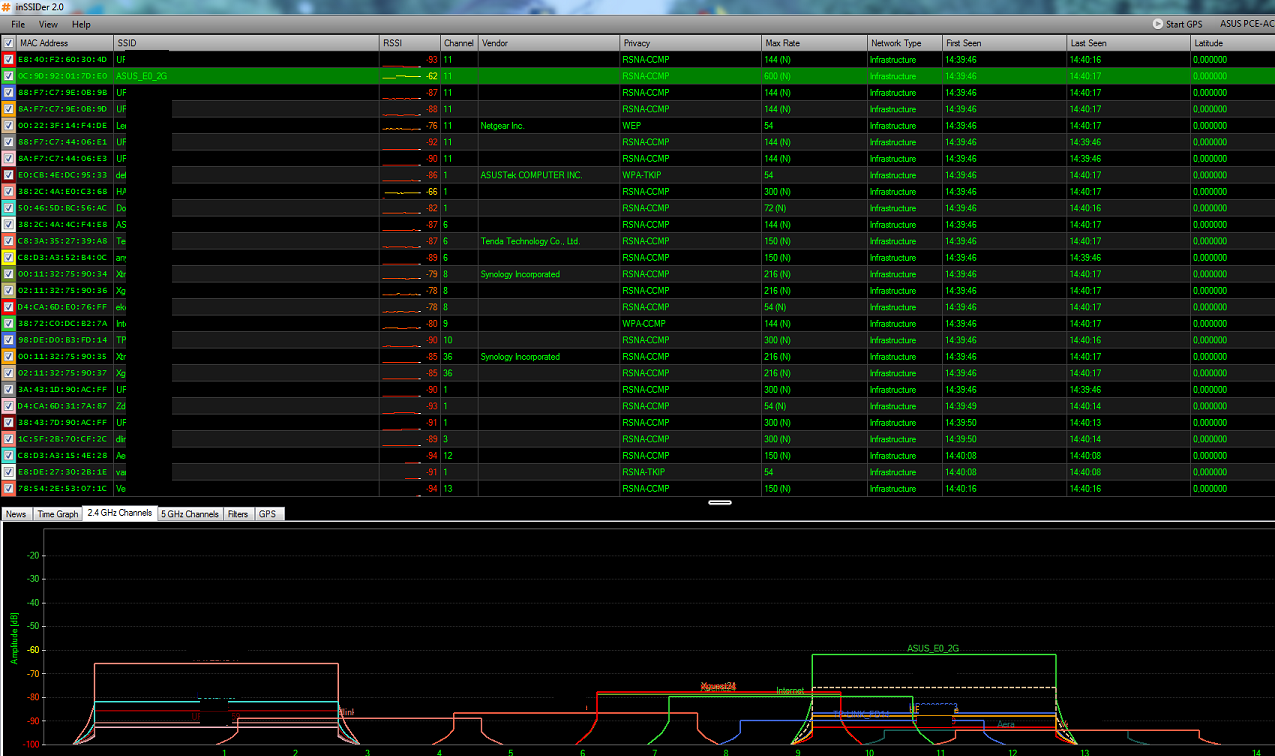
Task: Open the View menu
Action: coord(48,24)
